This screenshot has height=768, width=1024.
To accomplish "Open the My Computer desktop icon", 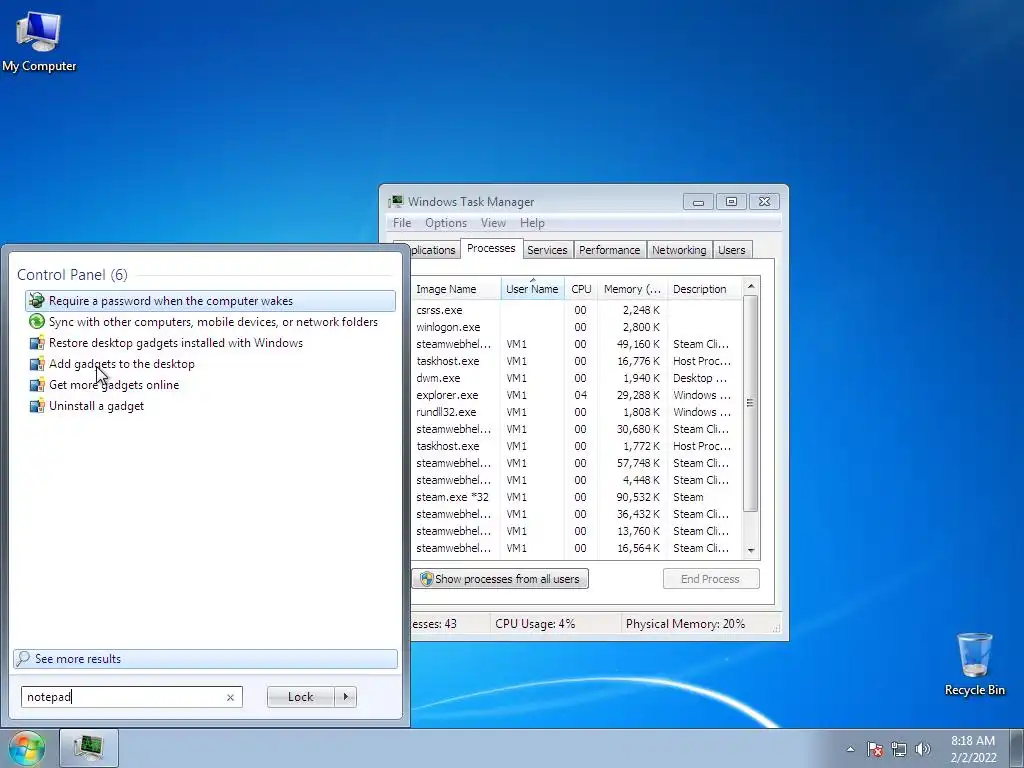I will 39,42.
